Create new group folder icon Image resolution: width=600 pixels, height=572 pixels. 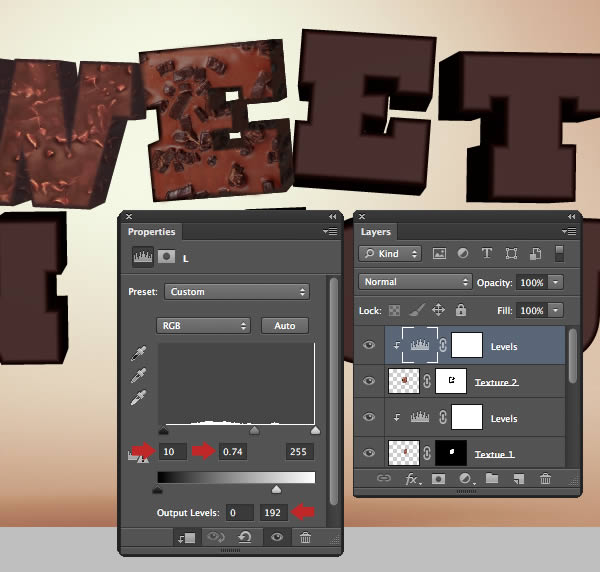[x=492, y=478]
